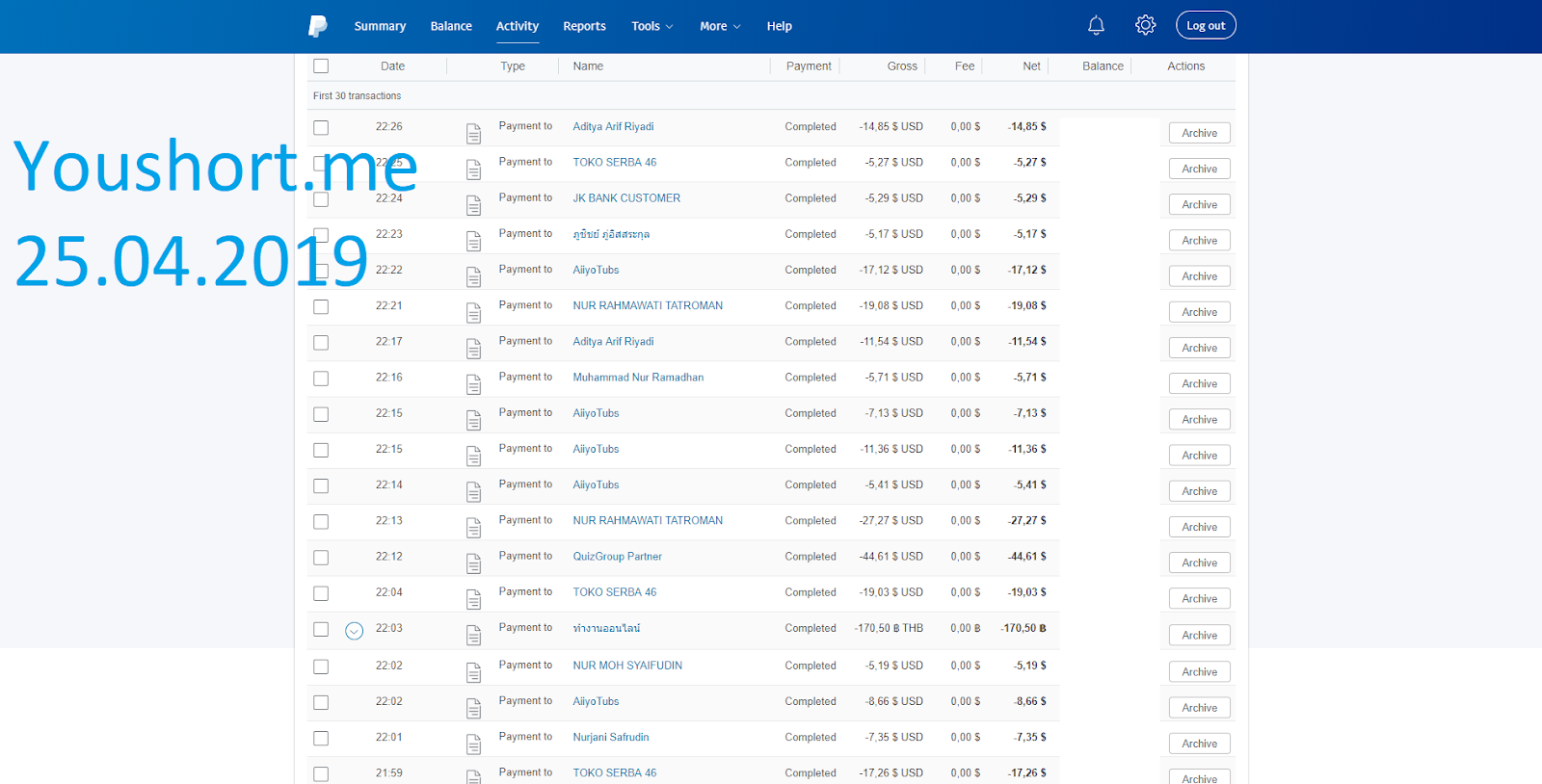Click the Name column header
This screenshot has width=1542, height=784.
point(588,66)
